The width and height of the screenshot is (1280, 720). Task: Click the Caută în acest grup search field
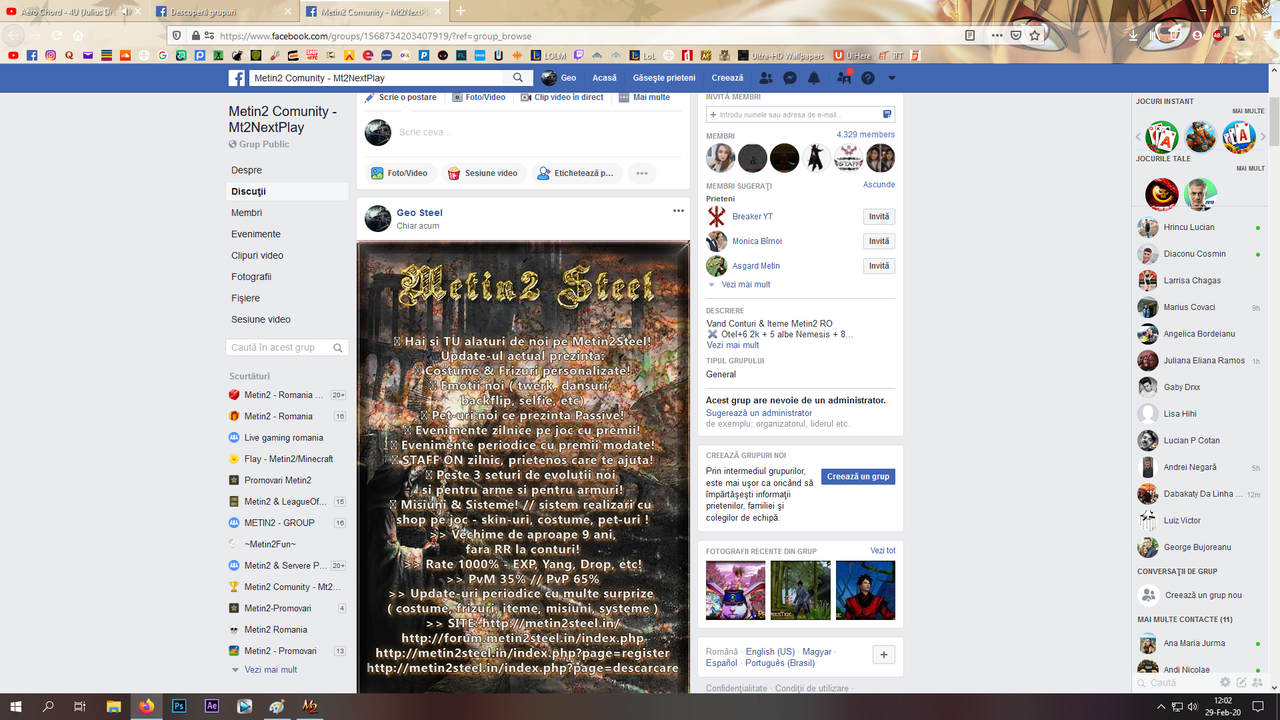287,348
